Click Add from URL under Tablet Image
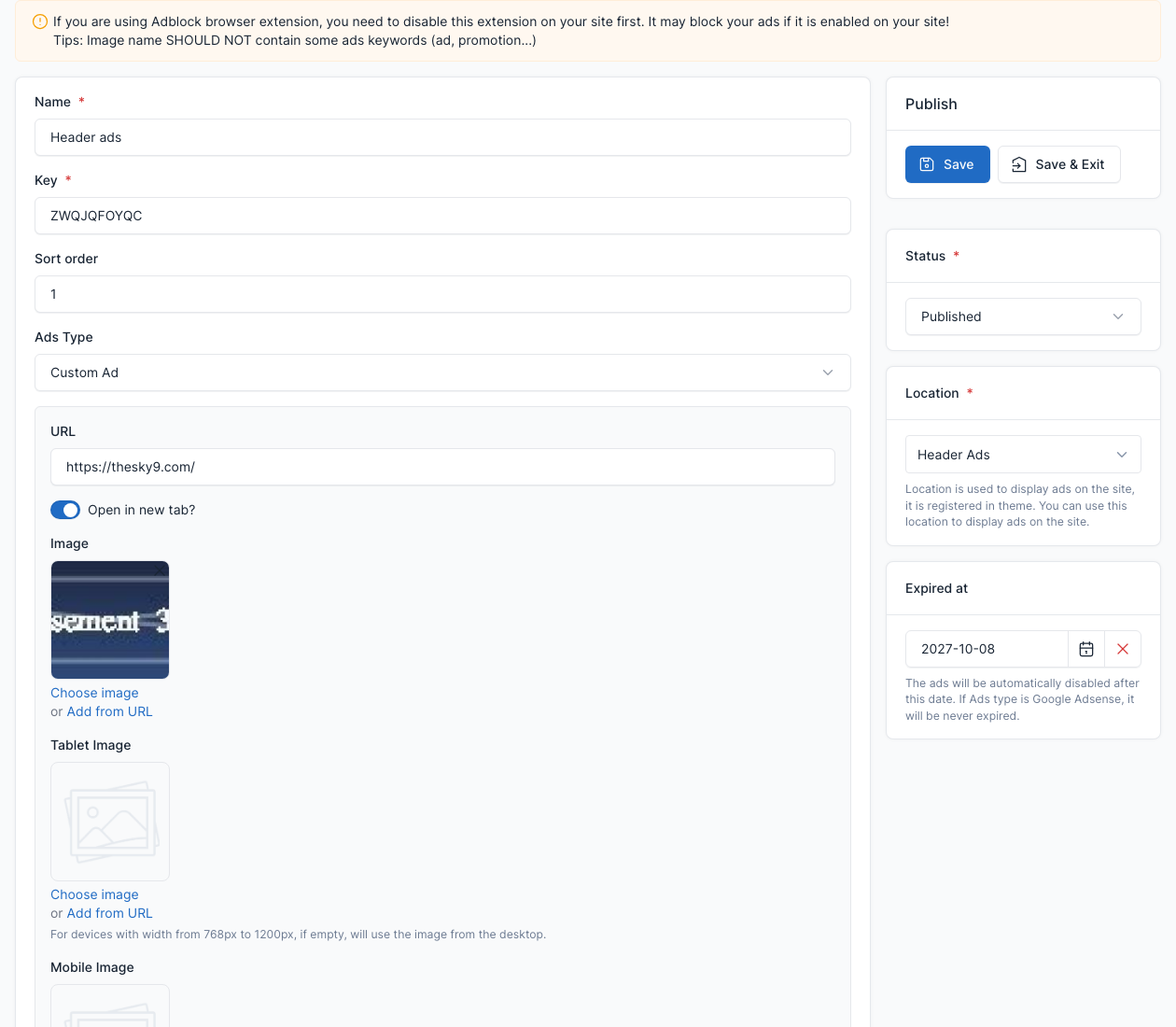 tap(109, 913)
